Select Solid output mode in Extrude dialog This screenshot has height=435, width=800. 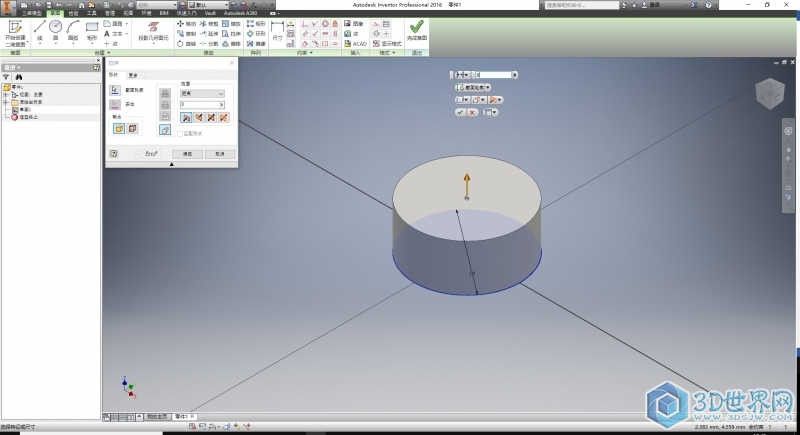pos(119,129)
